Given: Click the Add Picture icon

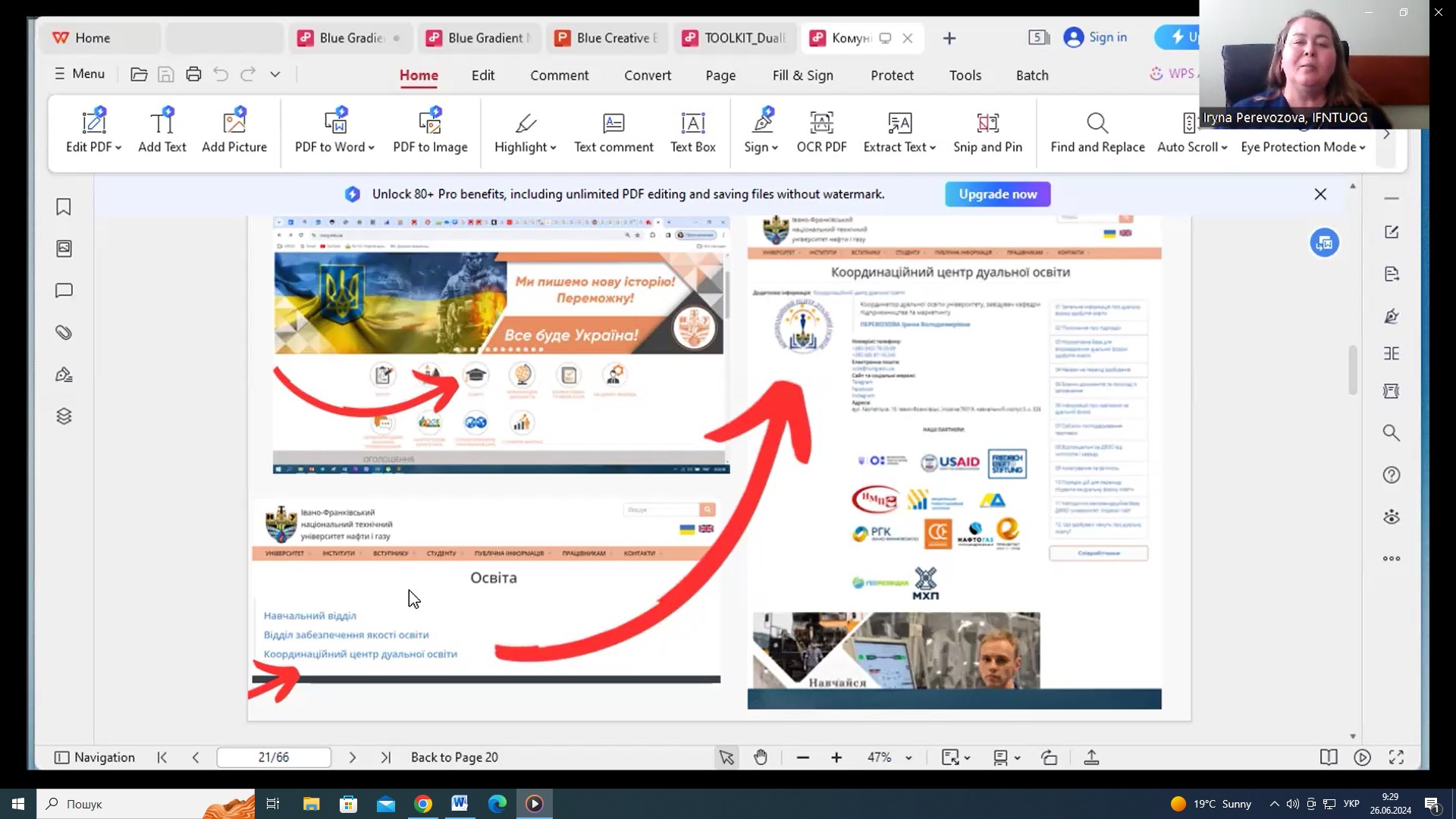Looking at the screenshot, I should [x=234, y=122].
